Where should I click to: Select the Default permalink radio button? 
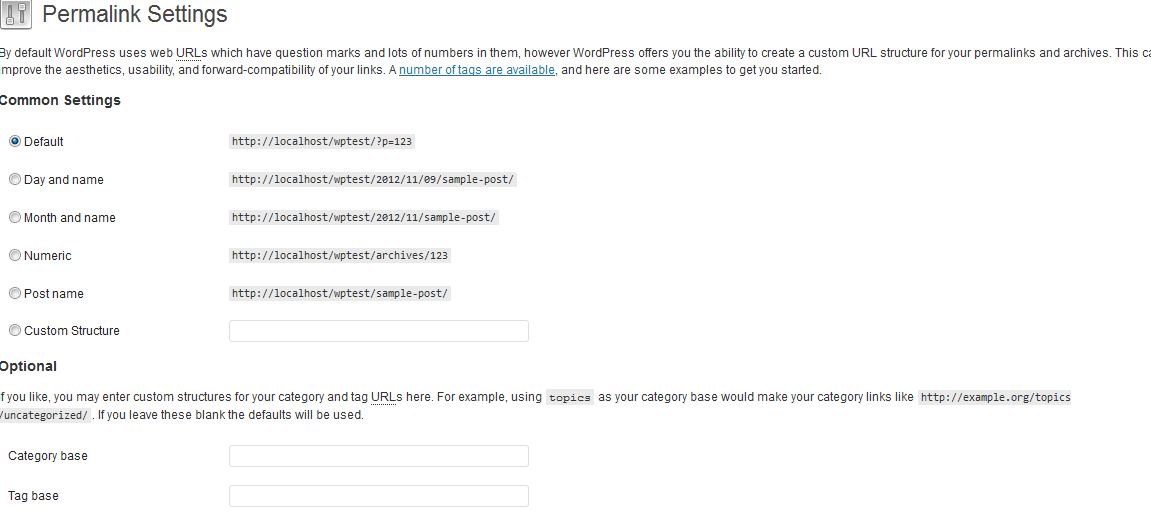pos(15,142)
